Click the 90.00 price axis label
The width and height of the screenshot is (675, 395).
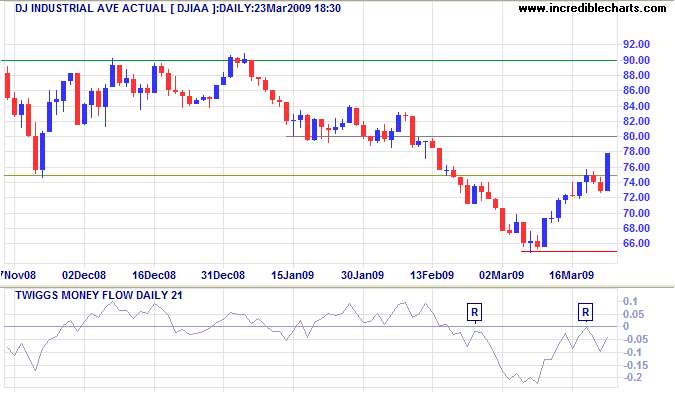[x=636, y=60]
